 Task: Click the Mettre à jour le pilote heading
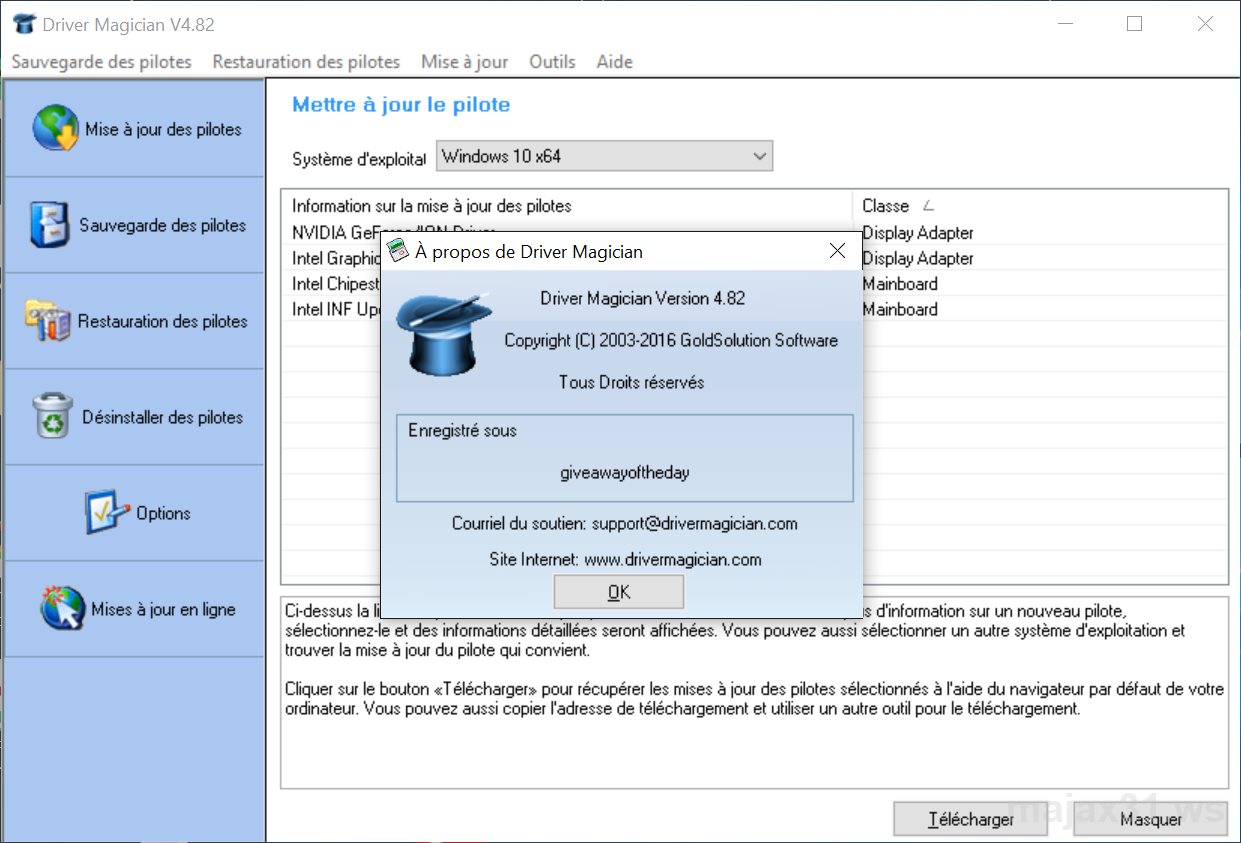[401, 104]
